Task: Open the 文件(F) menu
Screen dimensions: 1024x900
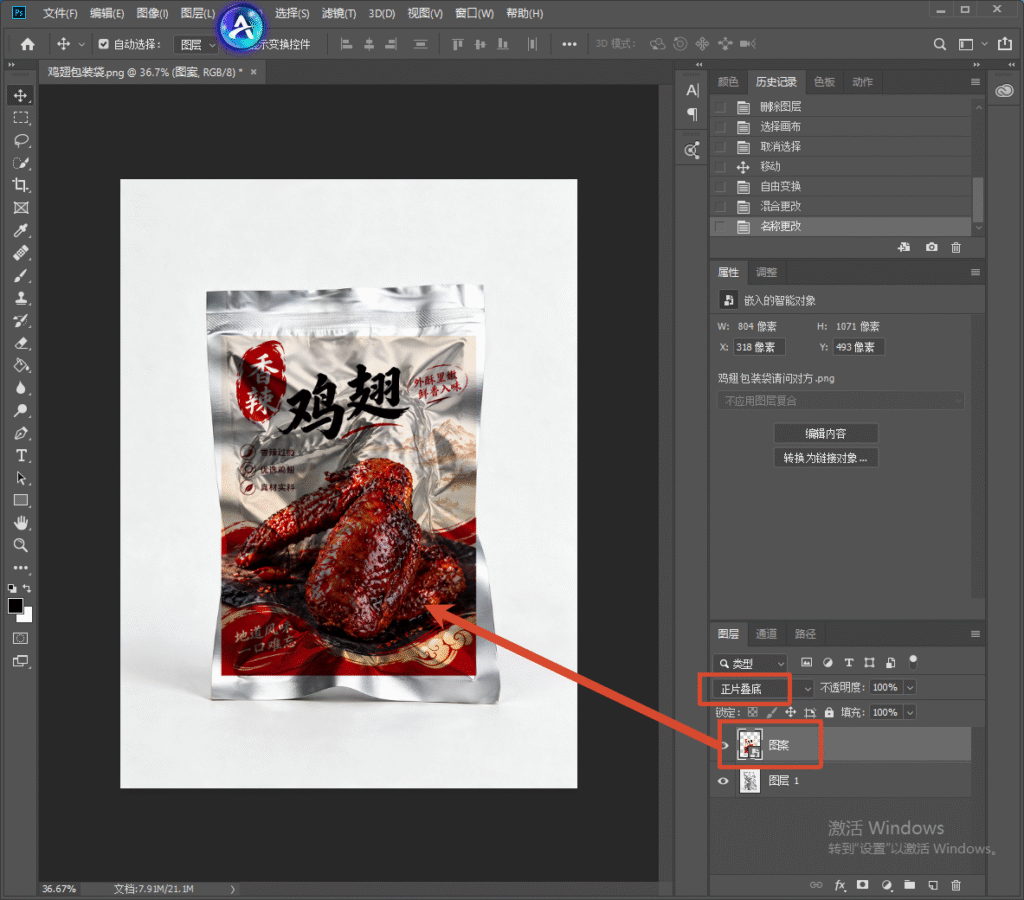Action: coord(59,13)
